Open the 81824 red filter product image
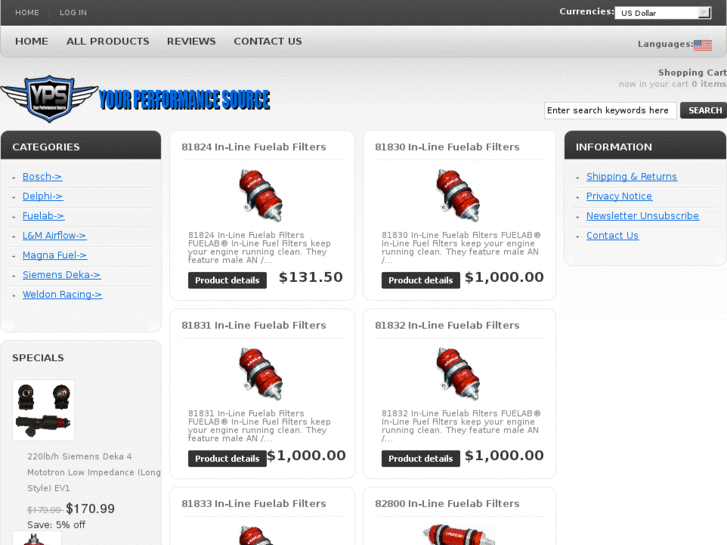This screenshot has height=545, width=727. click(x=261, y=195)
